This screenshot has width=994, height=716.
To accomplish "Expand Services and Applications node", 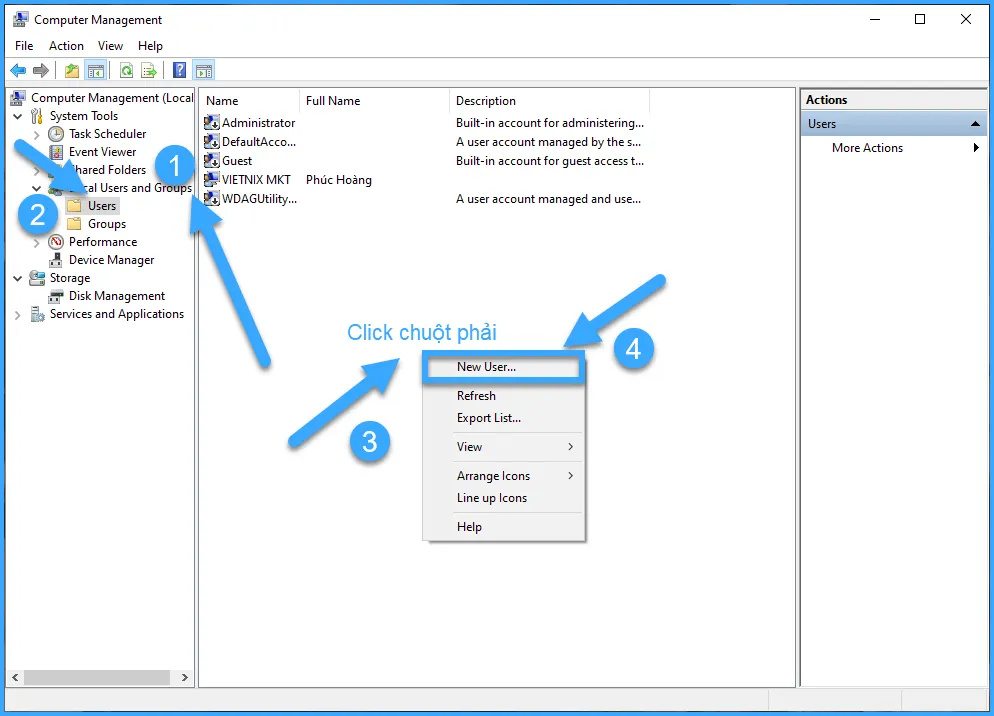I will coord(17,314).
